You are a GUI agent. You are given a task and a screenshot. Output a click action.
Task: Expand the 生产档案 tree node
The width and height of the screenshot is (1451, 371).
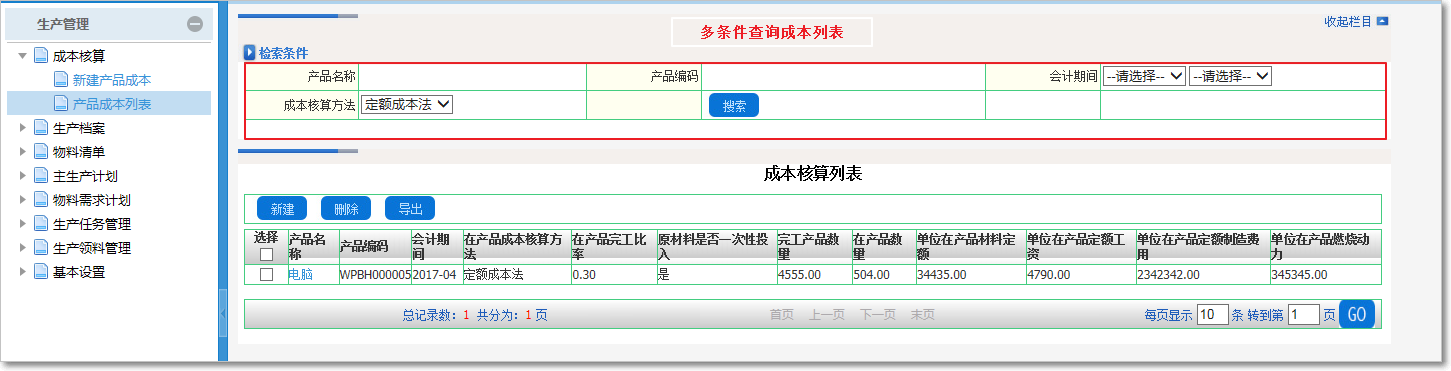pyautogui.click(x=23, y=128)
